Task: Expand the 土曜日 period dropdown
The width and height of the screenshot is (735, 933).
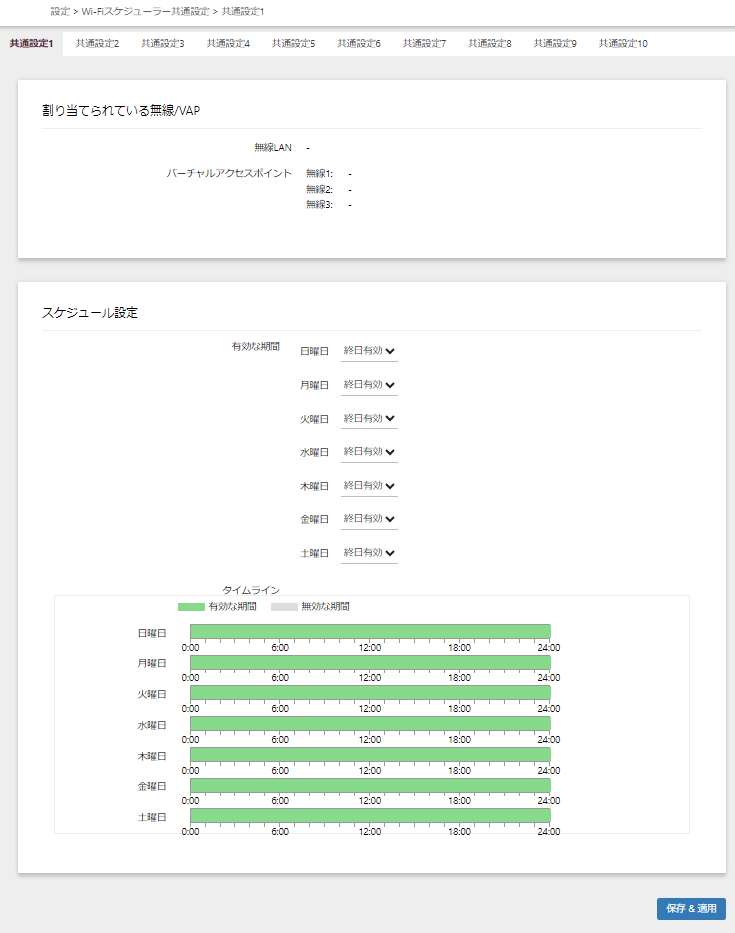Action: point(369,553)
